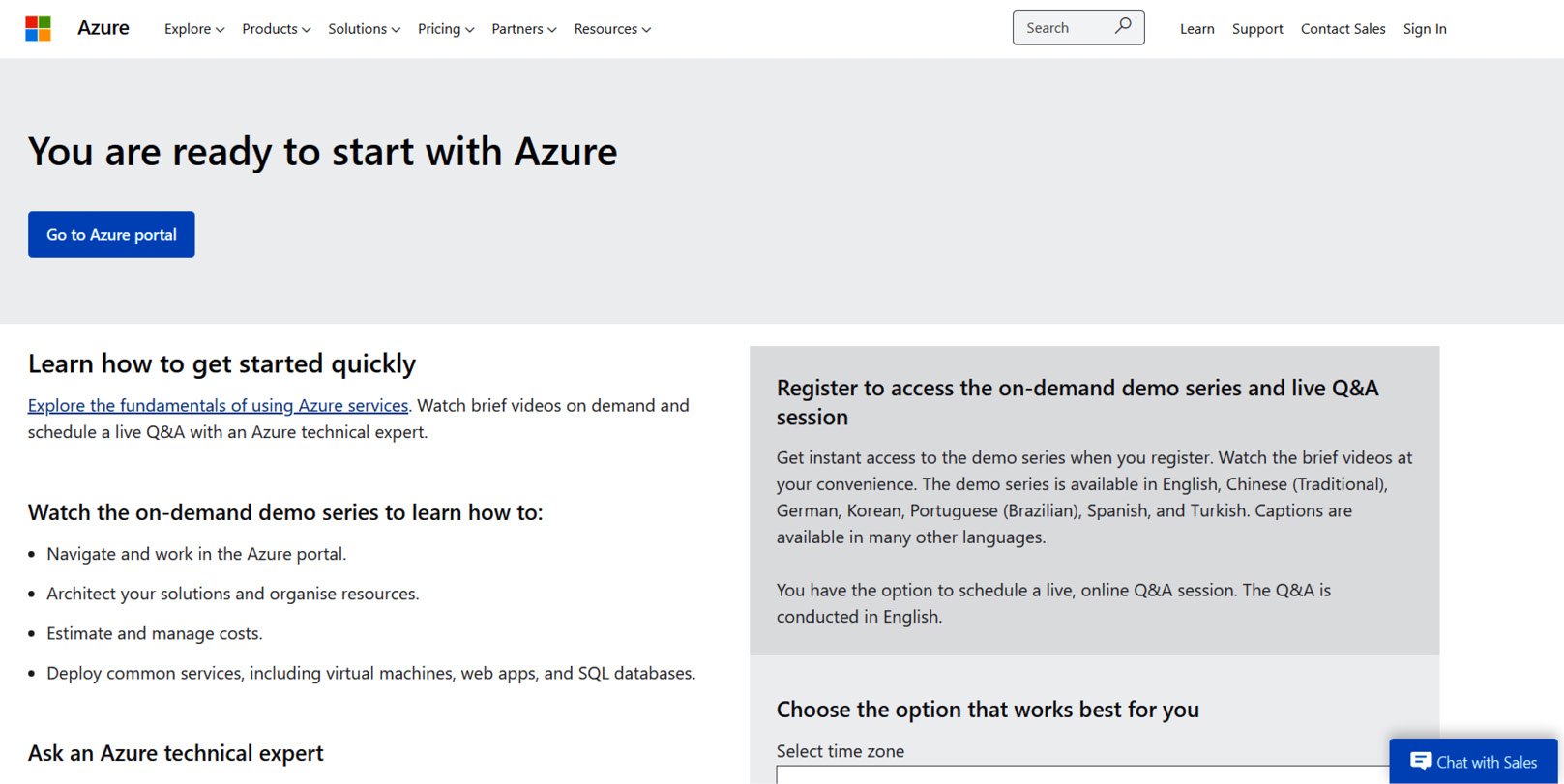The image size is (1564, 784).
Task: Expand the Explore menu
Action: coord(194,29)
